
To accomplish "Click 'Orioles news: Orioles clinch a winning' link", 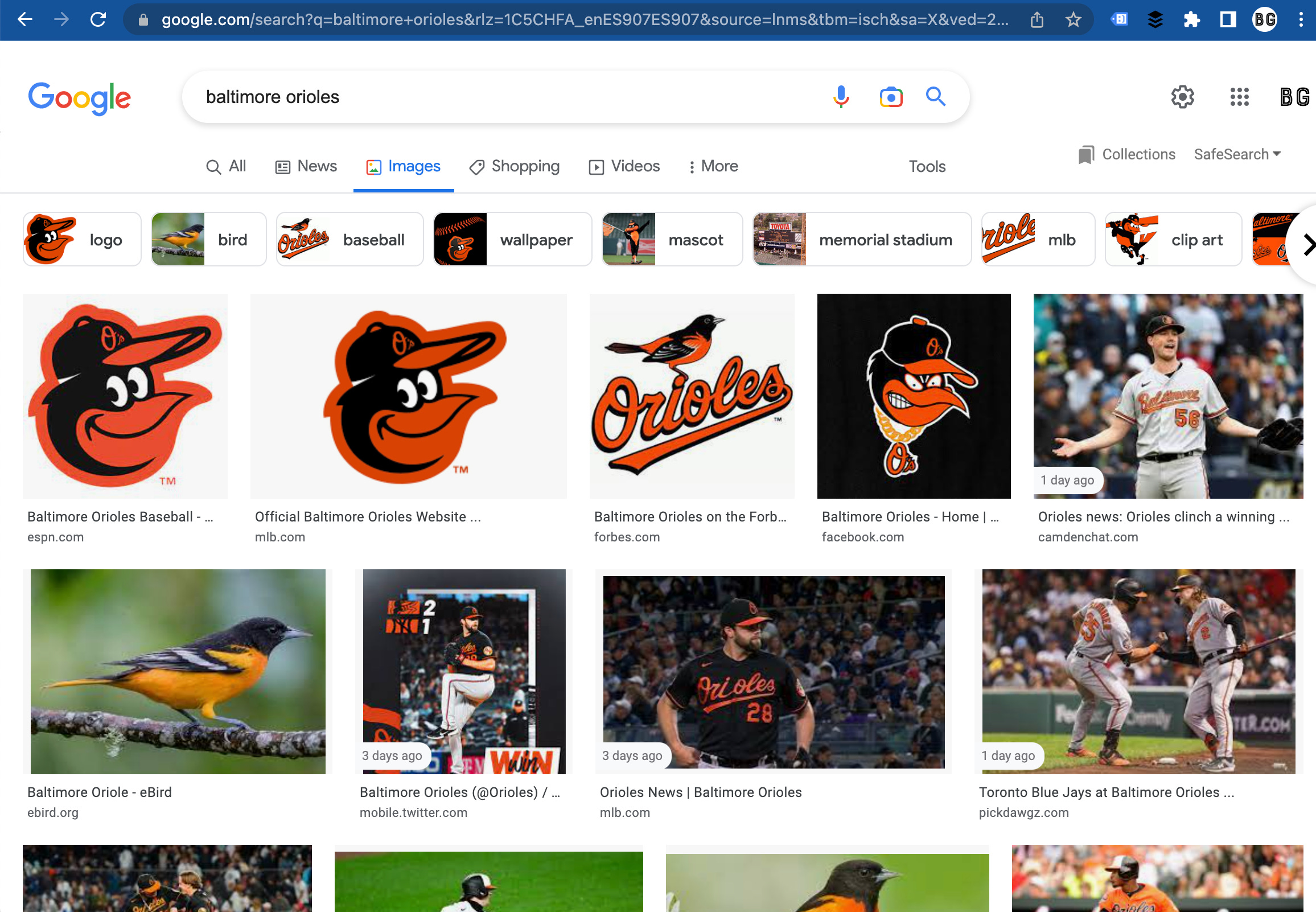I will (1163, 516).
